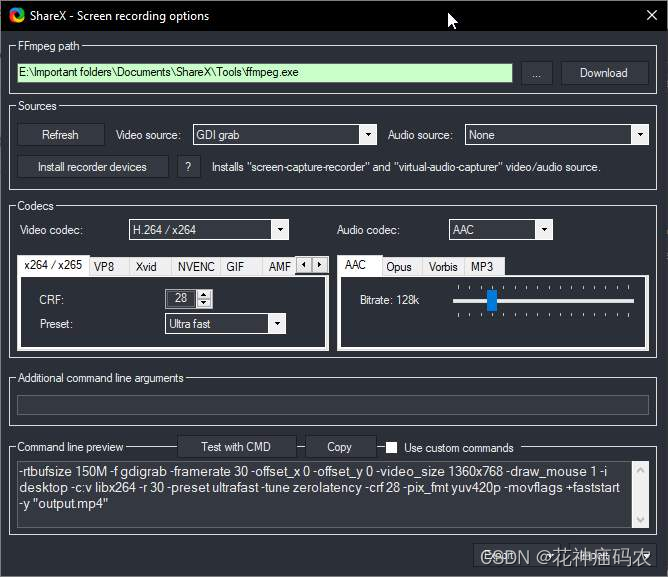Click the 'Preset:' label
Image resolution: width=668 pixels, height=577 pixels.
click(x=56, y=324)
